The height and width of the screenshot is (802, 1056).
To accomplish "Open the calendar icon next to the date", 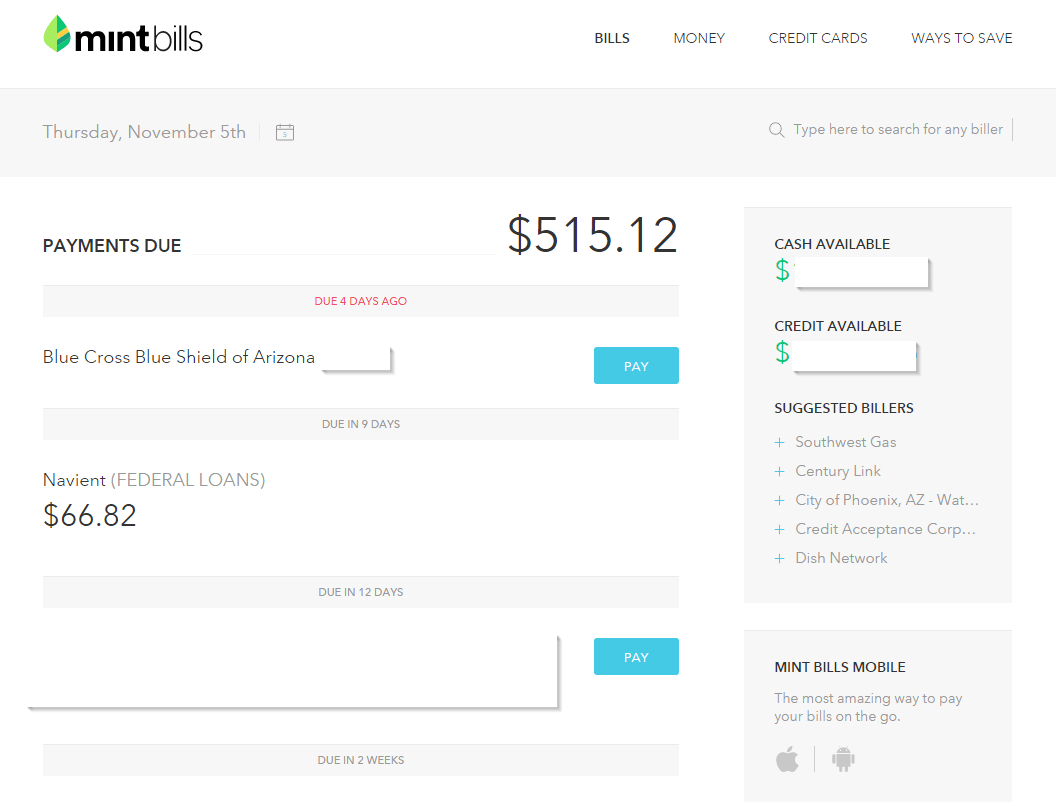I will tap(284, 132).
